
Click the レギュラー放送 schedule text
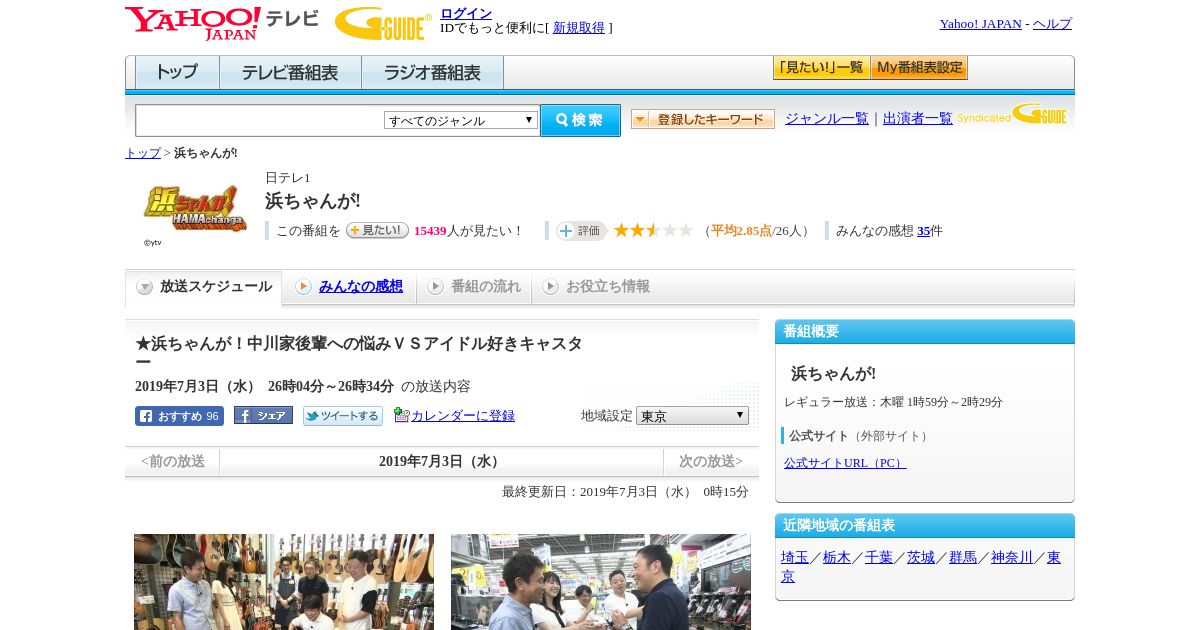893,402
